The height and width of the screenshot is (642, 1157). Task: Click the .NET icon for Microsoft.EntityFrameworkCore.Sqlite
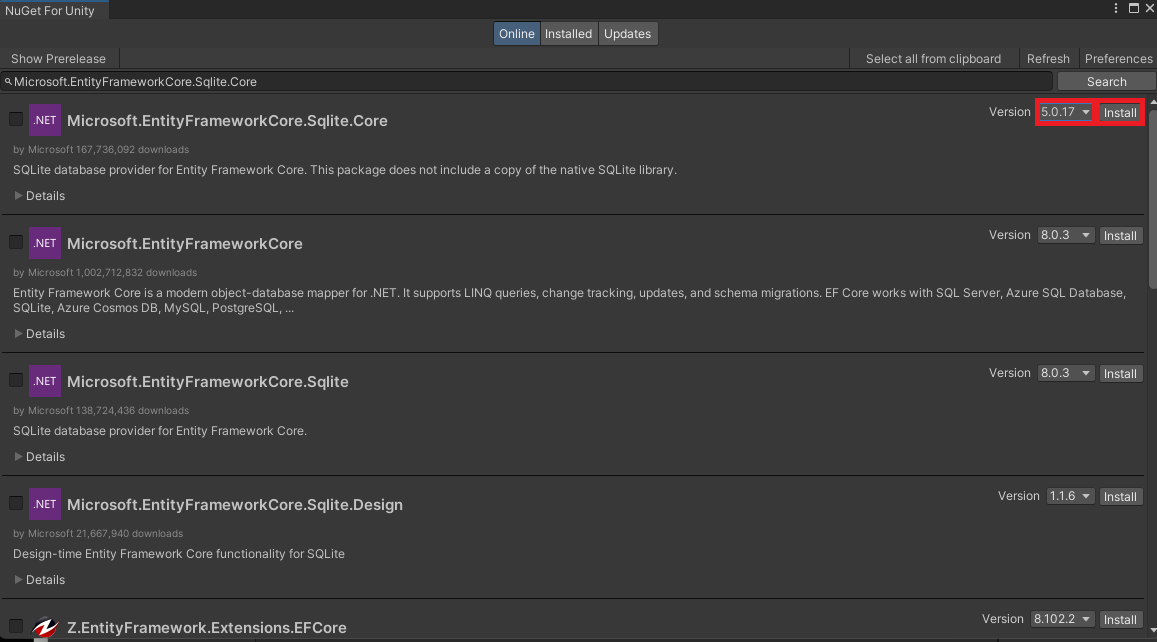(45, 382)
